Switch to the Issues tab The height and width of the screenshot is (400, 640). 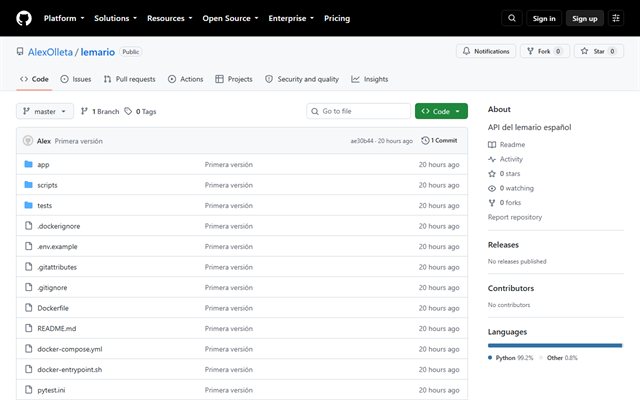tap(76, 79)
